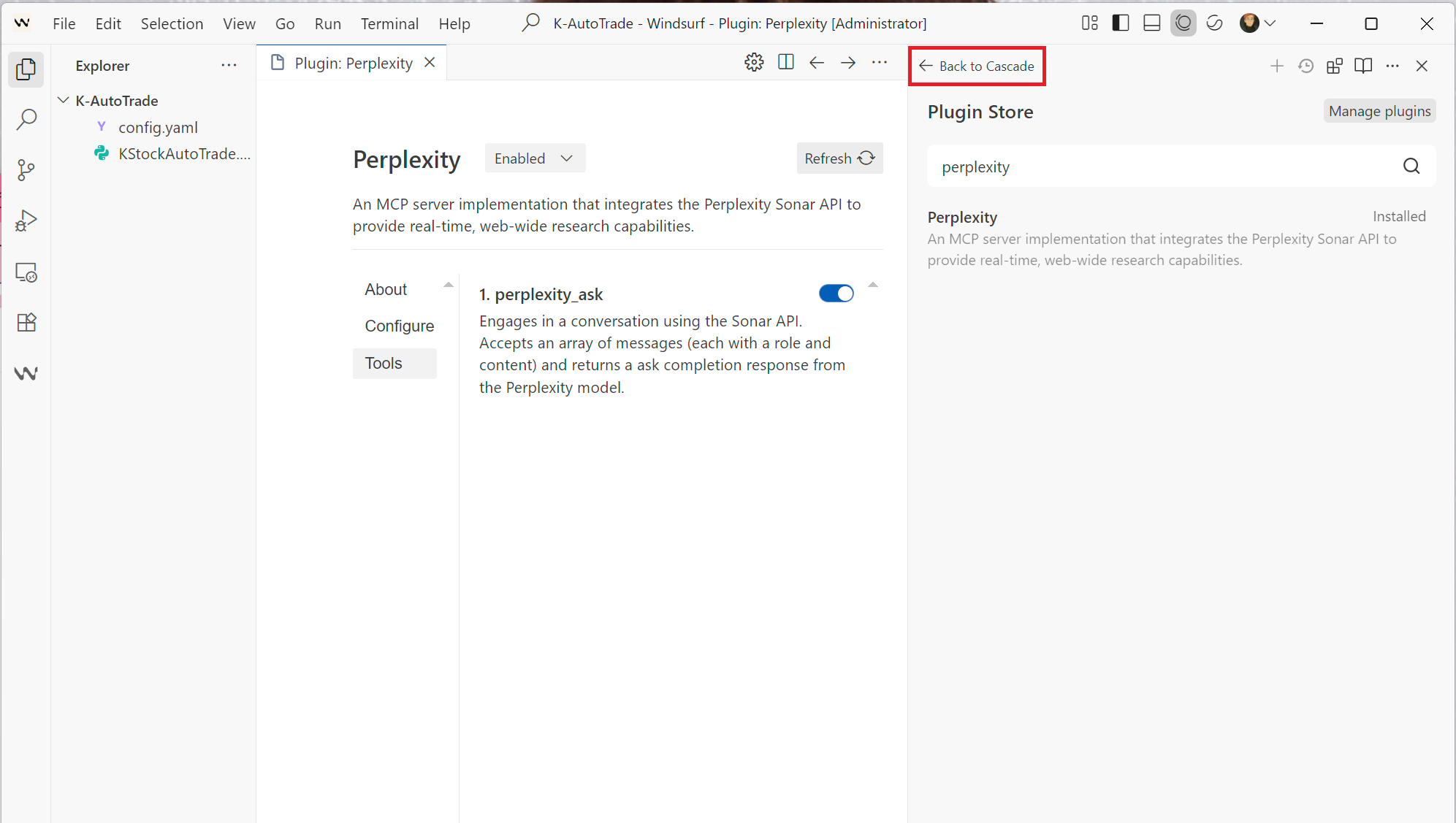Open Windsurf icon in activity bar
Viewport: 1456px width, 823px height.
[26, 373]
